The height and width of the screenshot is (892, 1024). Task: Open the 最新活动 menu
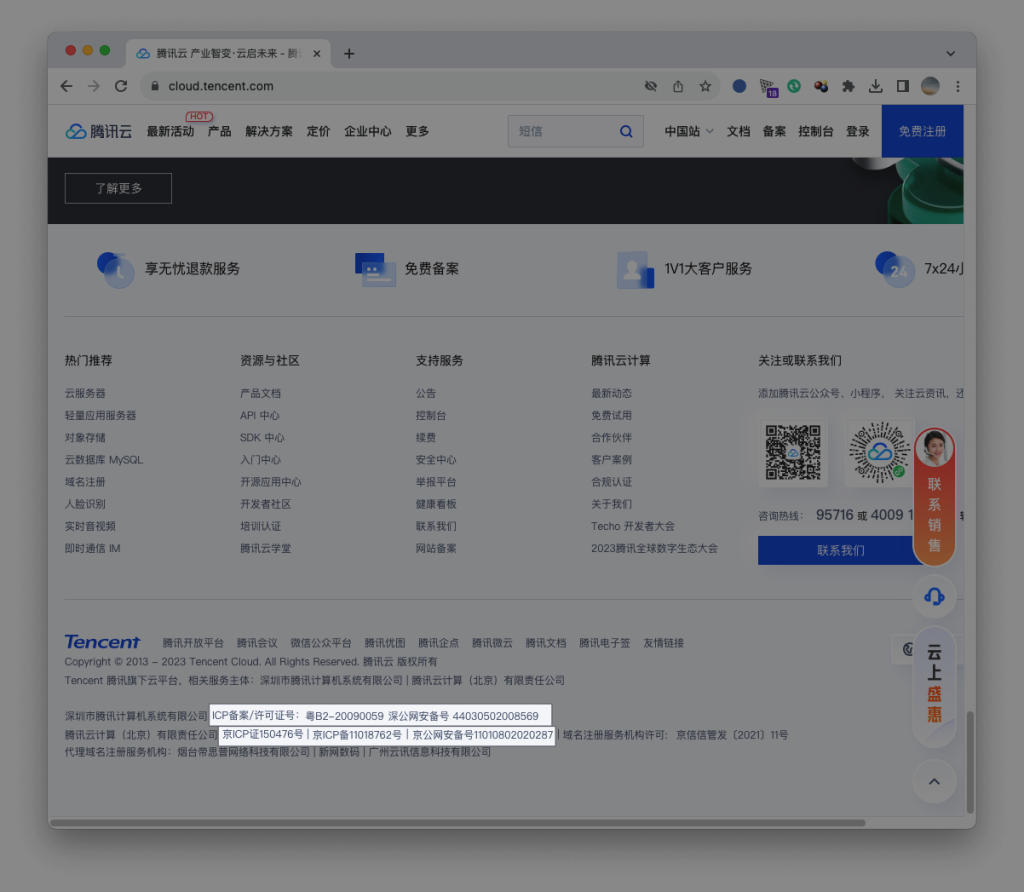170,131
